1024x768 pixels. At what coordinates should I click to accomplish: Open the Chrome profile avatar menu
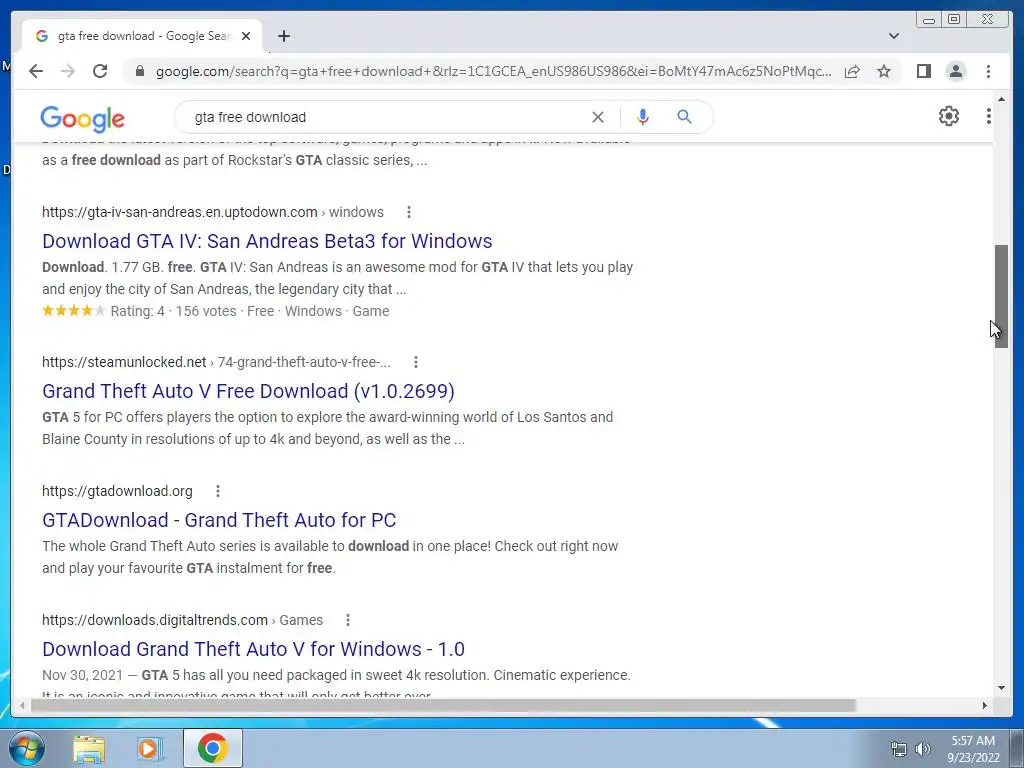955,71
